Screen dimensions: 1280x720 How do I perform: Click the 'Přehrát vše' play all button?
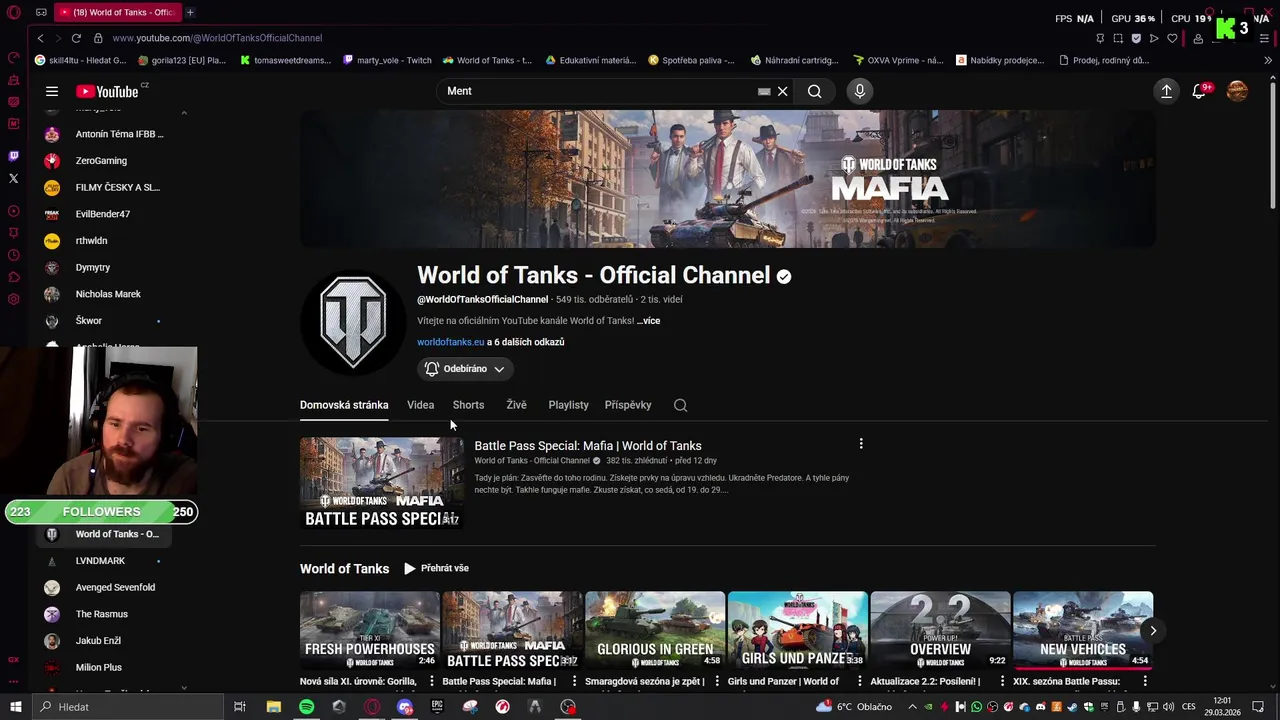[436, 568]
